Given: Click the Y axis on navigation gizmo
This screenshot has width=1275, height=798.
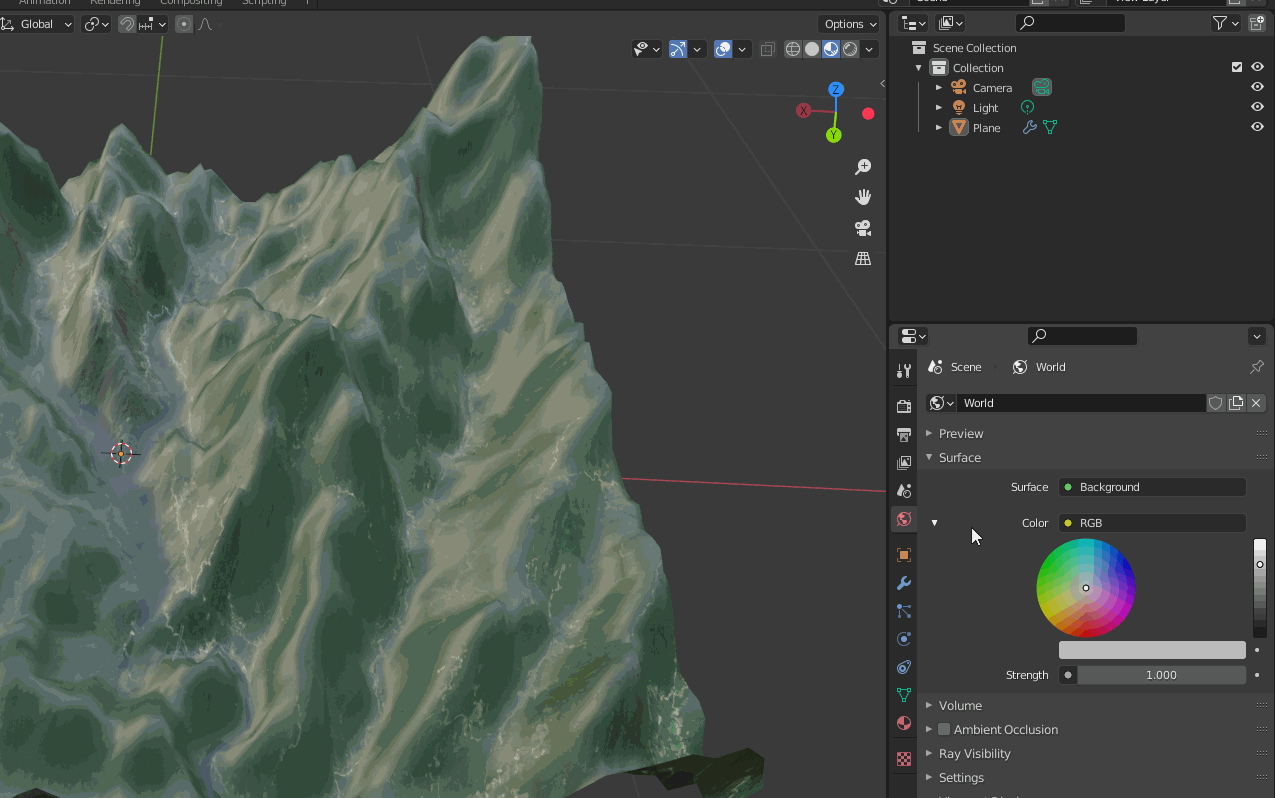Looking at the screenshot, I should 834,135.
